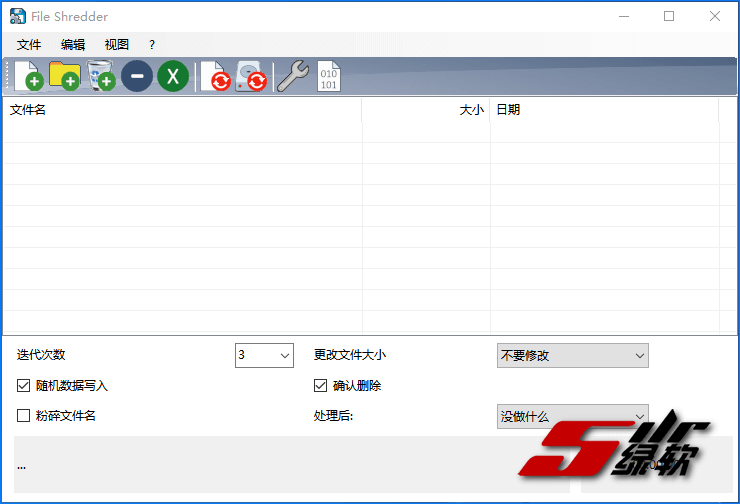Enable the 粉碎文件名 checkbox
The image size is (740, 504).
[24, 415]
